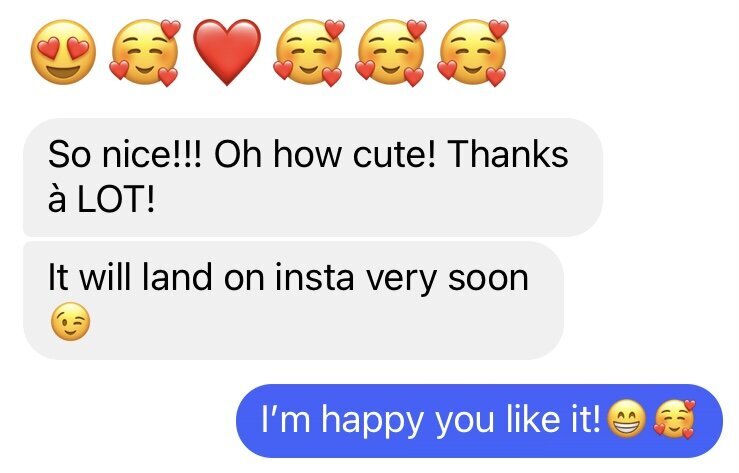Click the text 'So nice!!!'
Viewport: 739px width, 473px height.
pos(125,154)
